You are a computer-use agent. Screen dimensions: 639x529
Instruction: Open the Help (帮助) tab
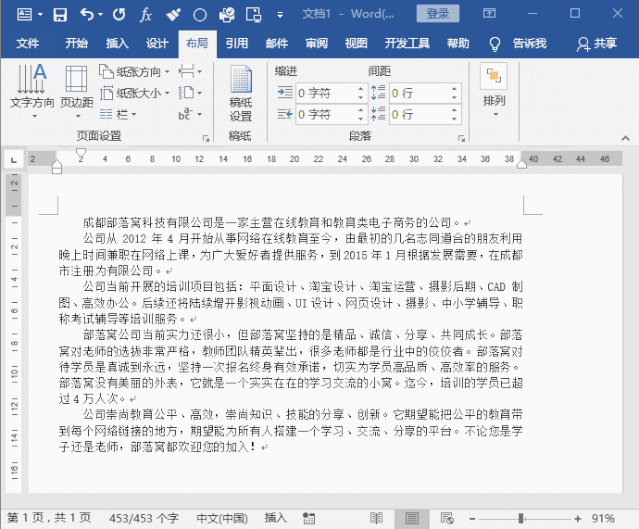point(458,43)
